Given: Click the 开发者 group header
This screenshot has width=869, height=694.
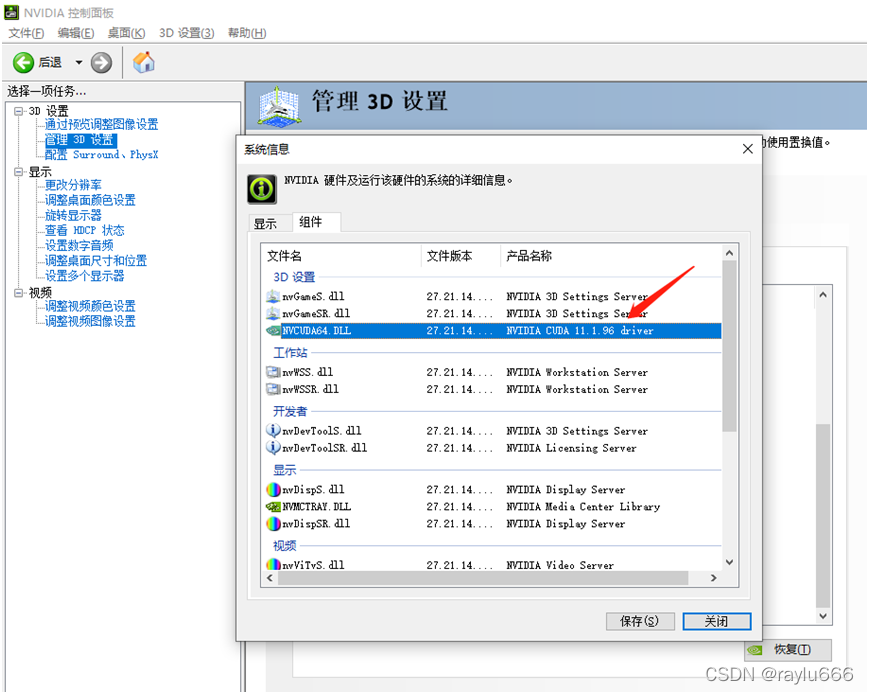Looking at the screenshot, I should [290, 411].
